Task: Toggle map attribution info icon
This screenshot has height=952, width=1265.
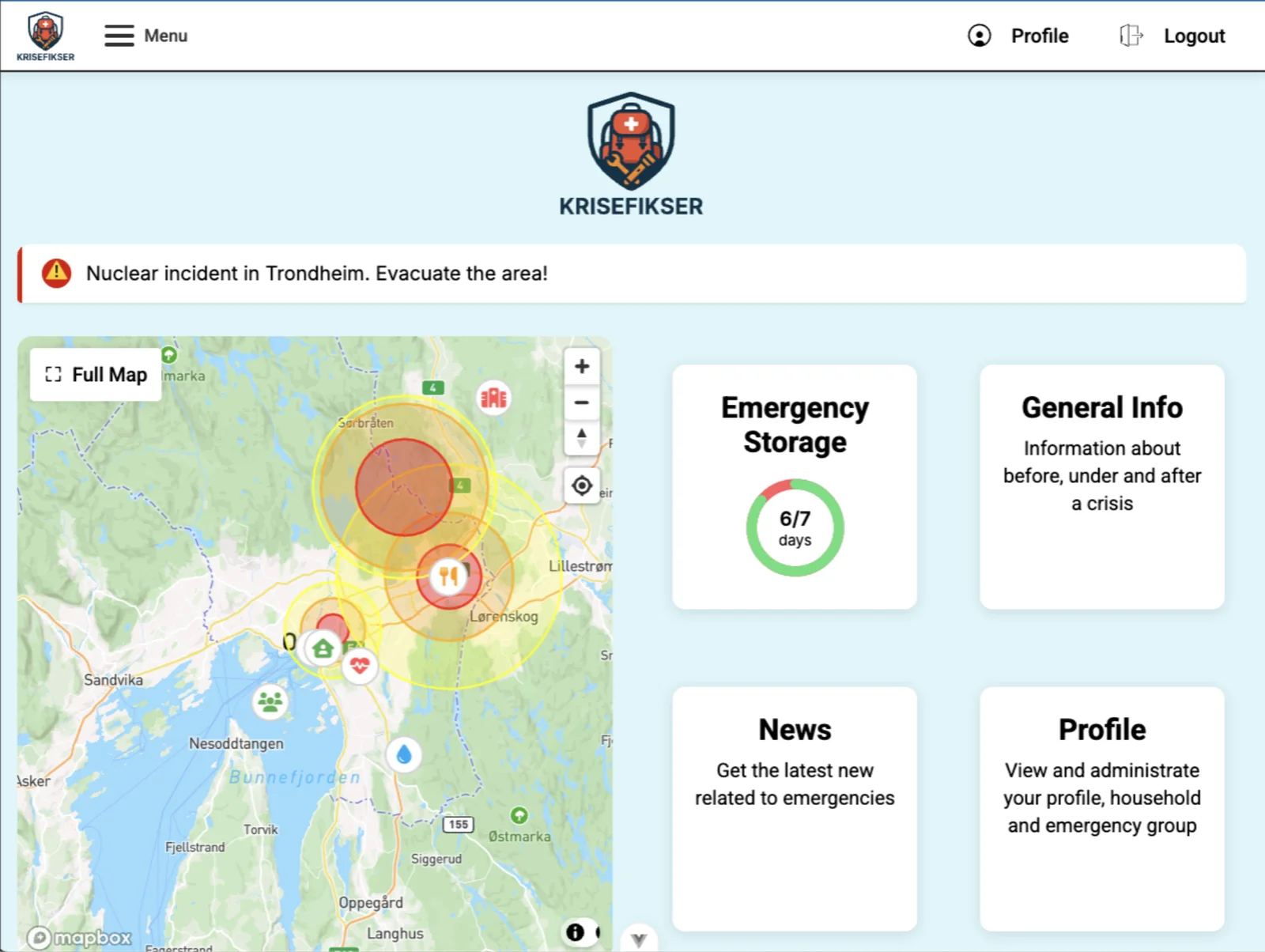Action: pos(576,932)
